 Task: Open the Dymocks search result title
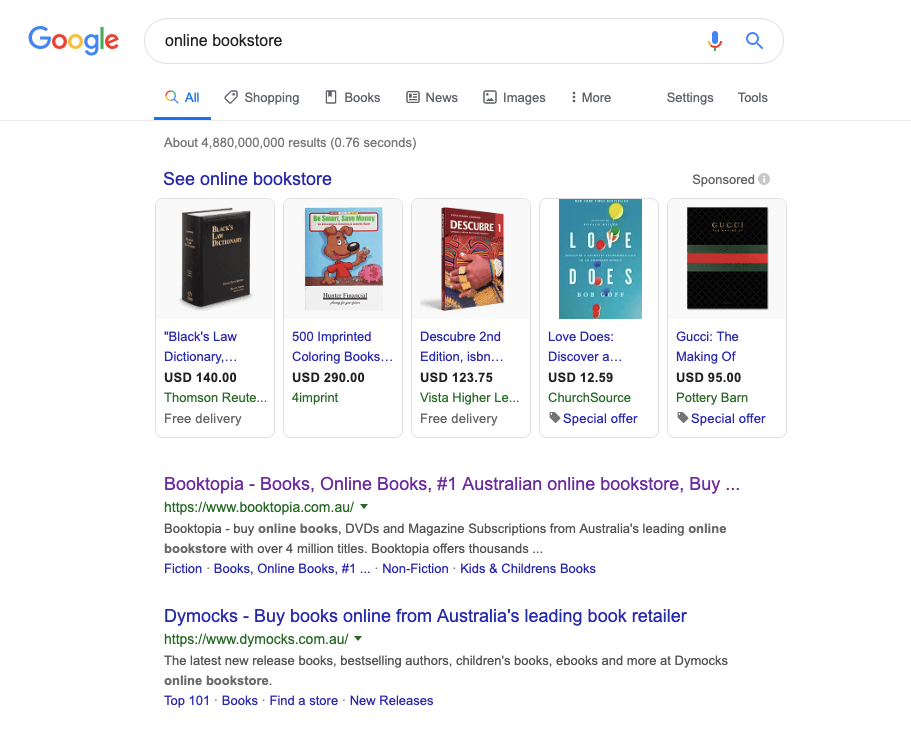(425, 615)
